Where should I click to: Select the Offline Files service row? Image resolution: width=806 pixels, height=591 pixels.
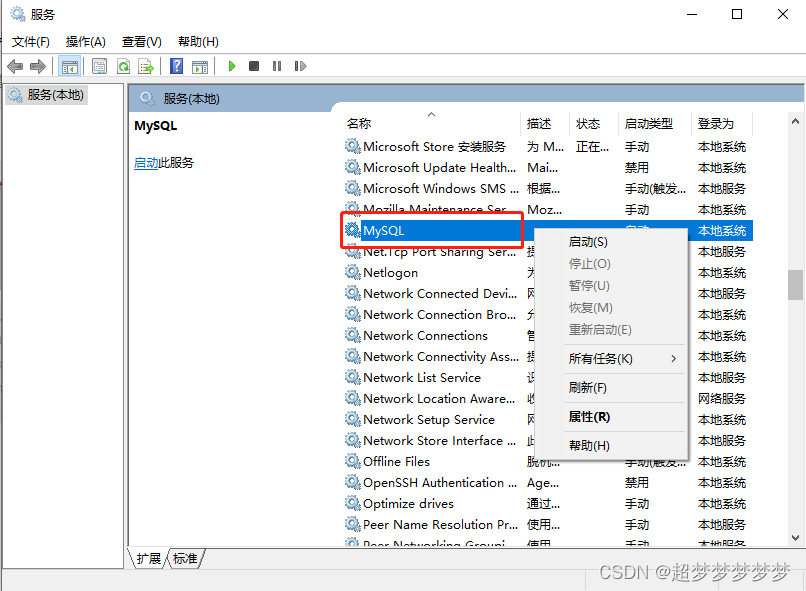coord(548,462)
